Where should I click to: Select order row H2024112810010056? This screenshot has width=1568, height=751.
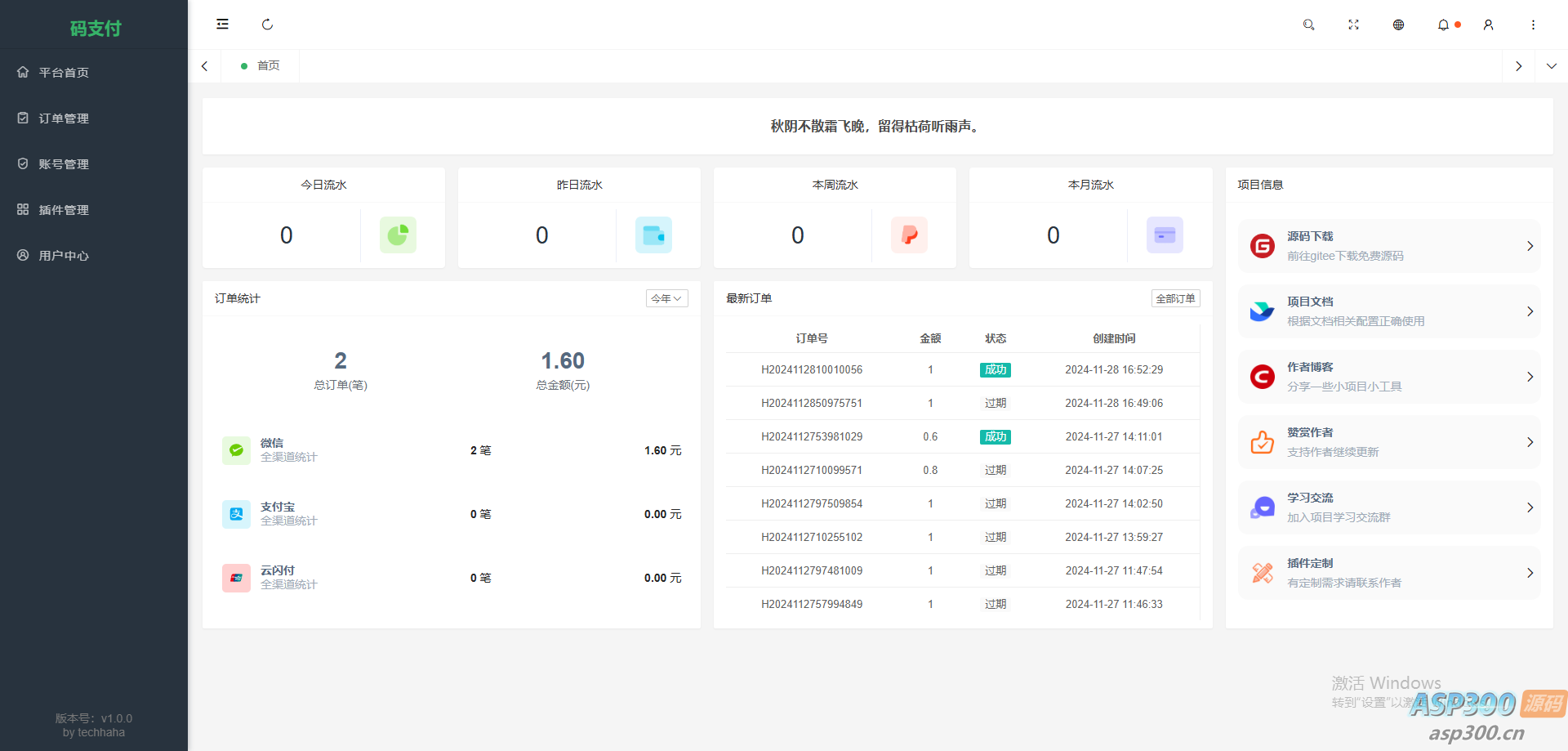tap(812, 369)
